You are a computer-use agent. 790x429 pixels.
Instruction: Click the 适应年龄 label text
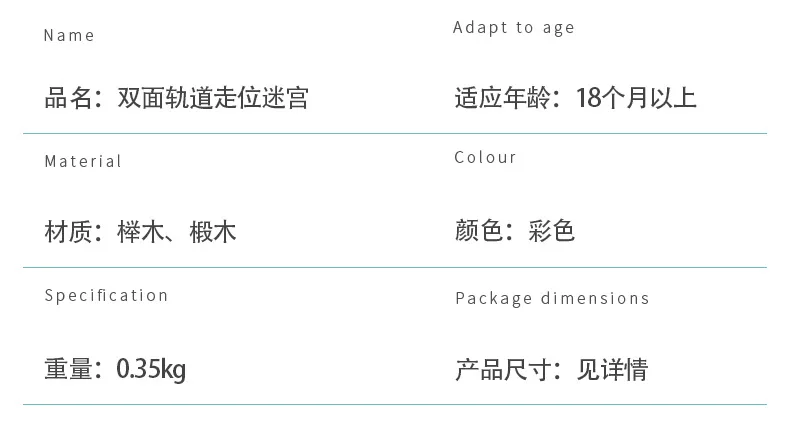tap(502, 98)
